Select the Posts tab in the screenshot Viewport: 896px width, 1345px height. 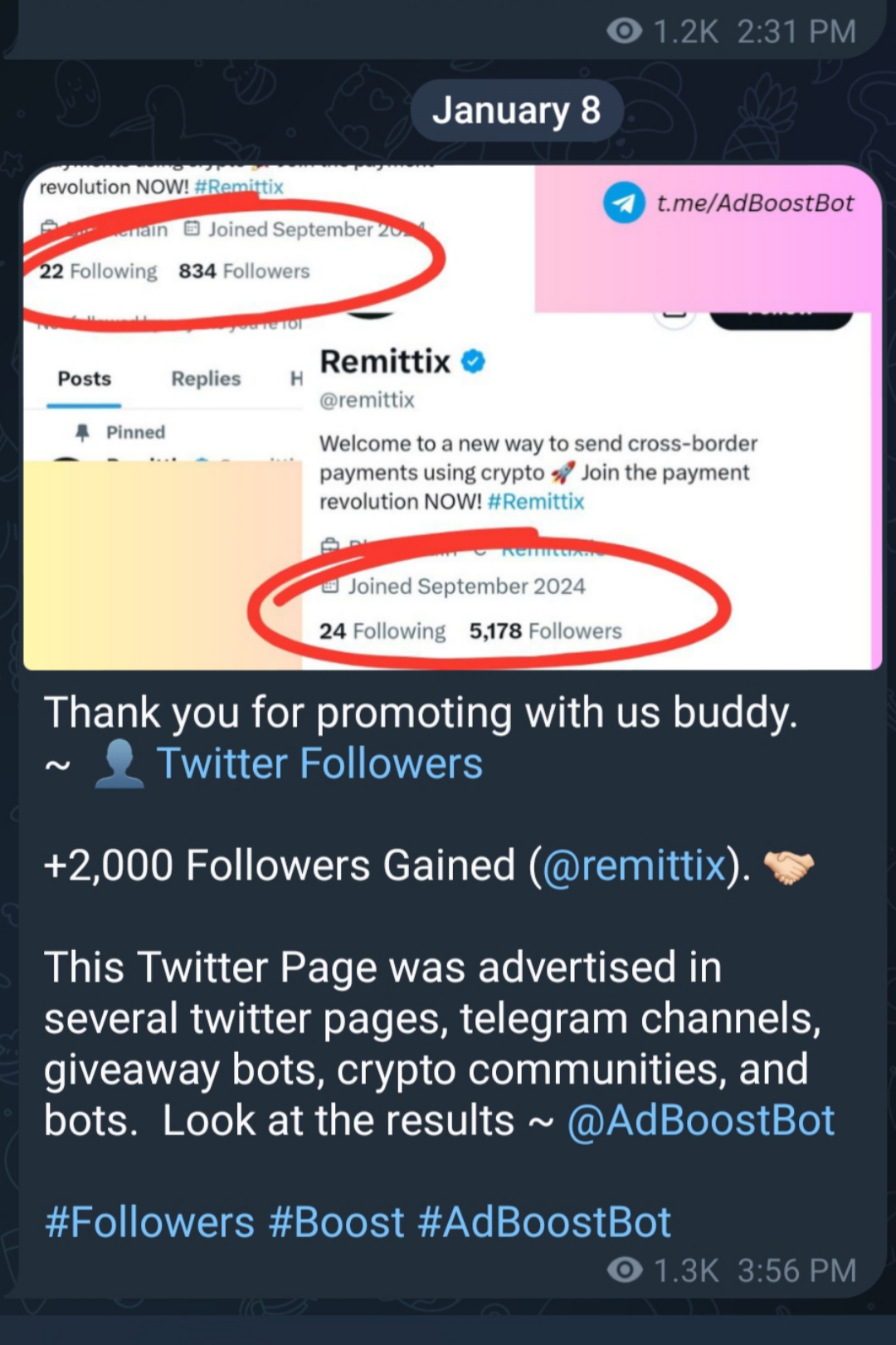(85, 379)
